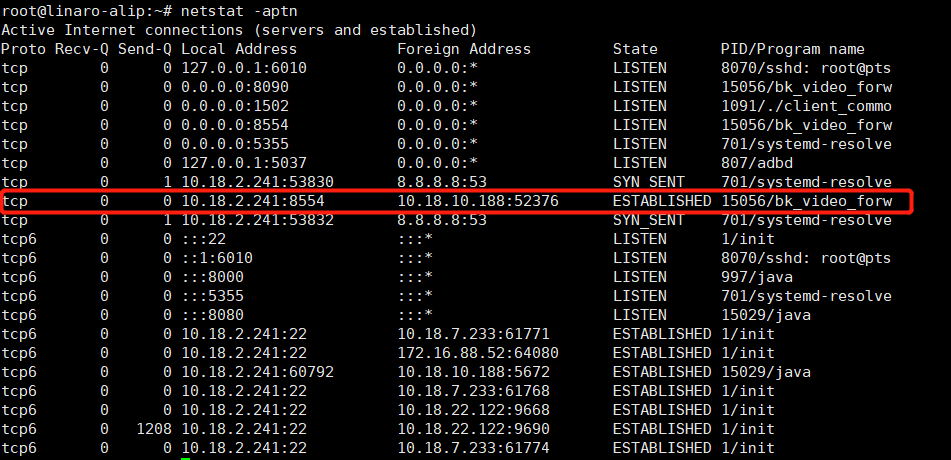The width and height of the screenshot is (951, 460).
Task: Click the ESTABLISHED state in the 8554 row
Action: 662,201
